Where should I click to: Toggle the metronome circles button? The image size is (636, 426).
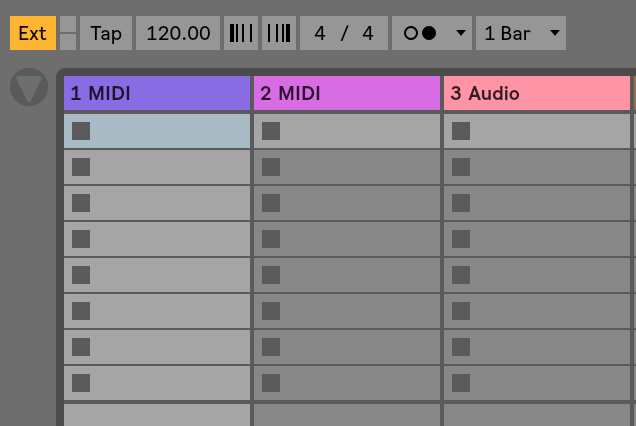pyautogui.click(x=420, y=33)
